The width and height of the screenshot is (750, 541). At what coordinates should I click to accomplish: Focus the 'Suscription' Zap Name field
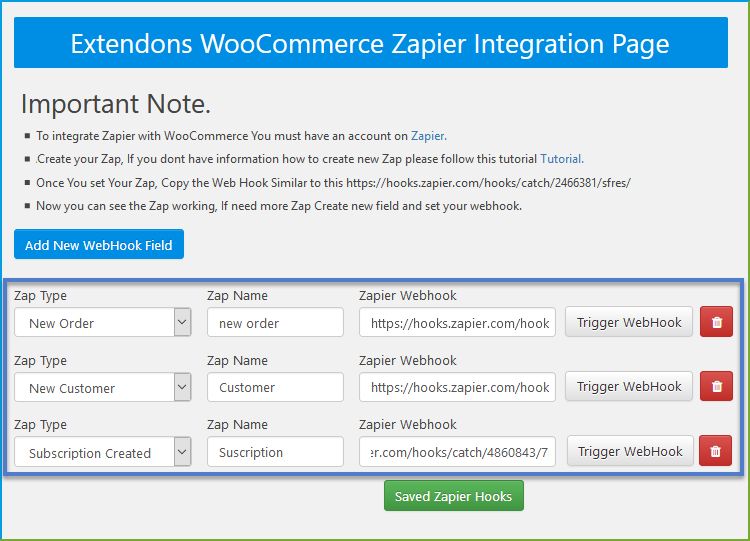tap(275, 452)
